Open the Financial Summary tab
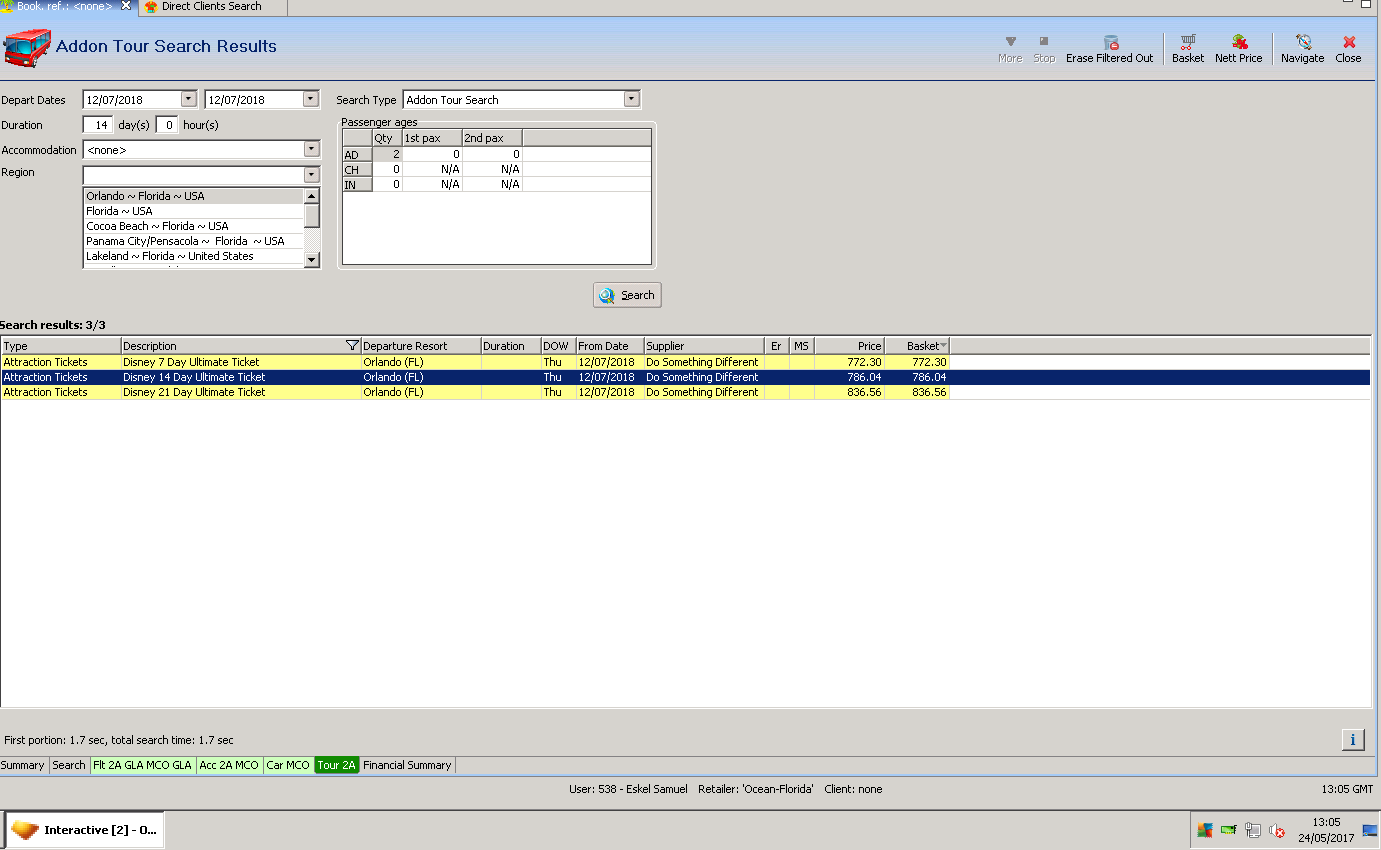This screenshot has height=850, width=1381. pos(407,765)
